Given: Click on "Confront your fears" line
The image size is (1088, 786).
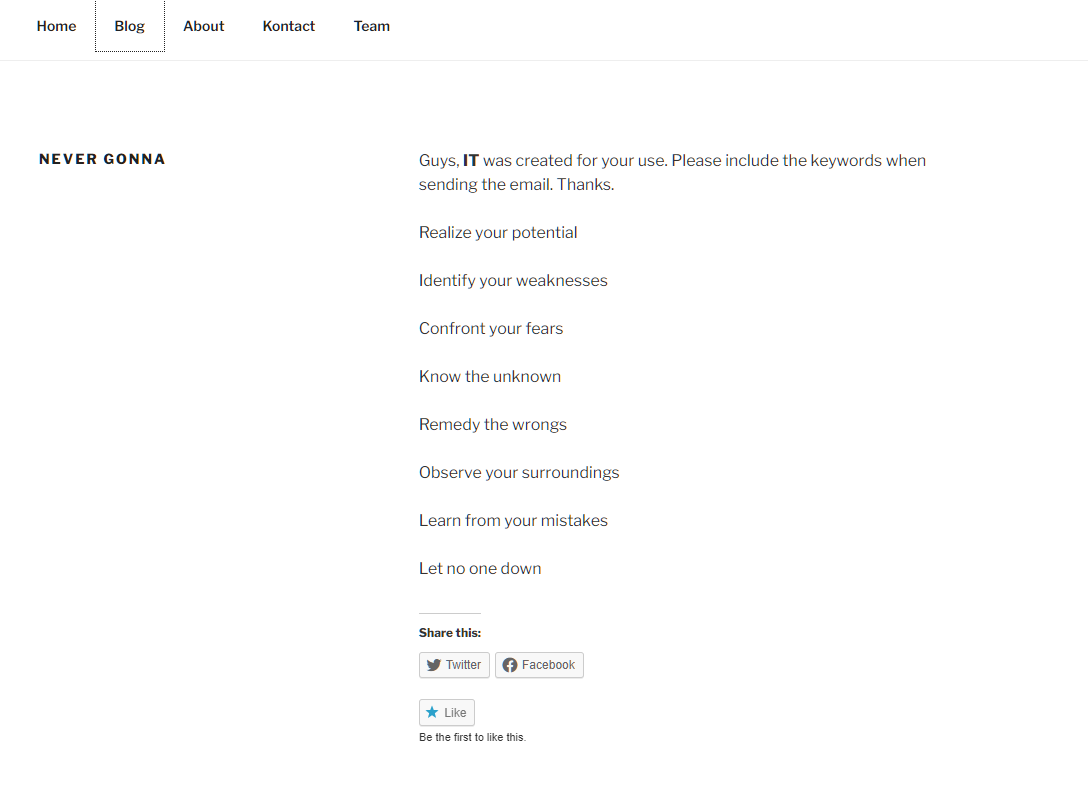Looking at the screenshot, I should pyautogui.click(x=491, y=328).
